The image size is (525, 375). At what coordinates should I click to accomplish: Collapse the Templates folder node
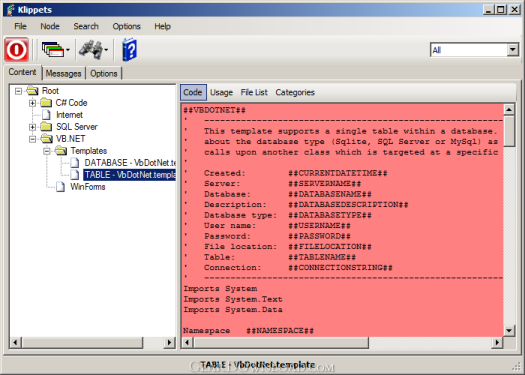47,151
